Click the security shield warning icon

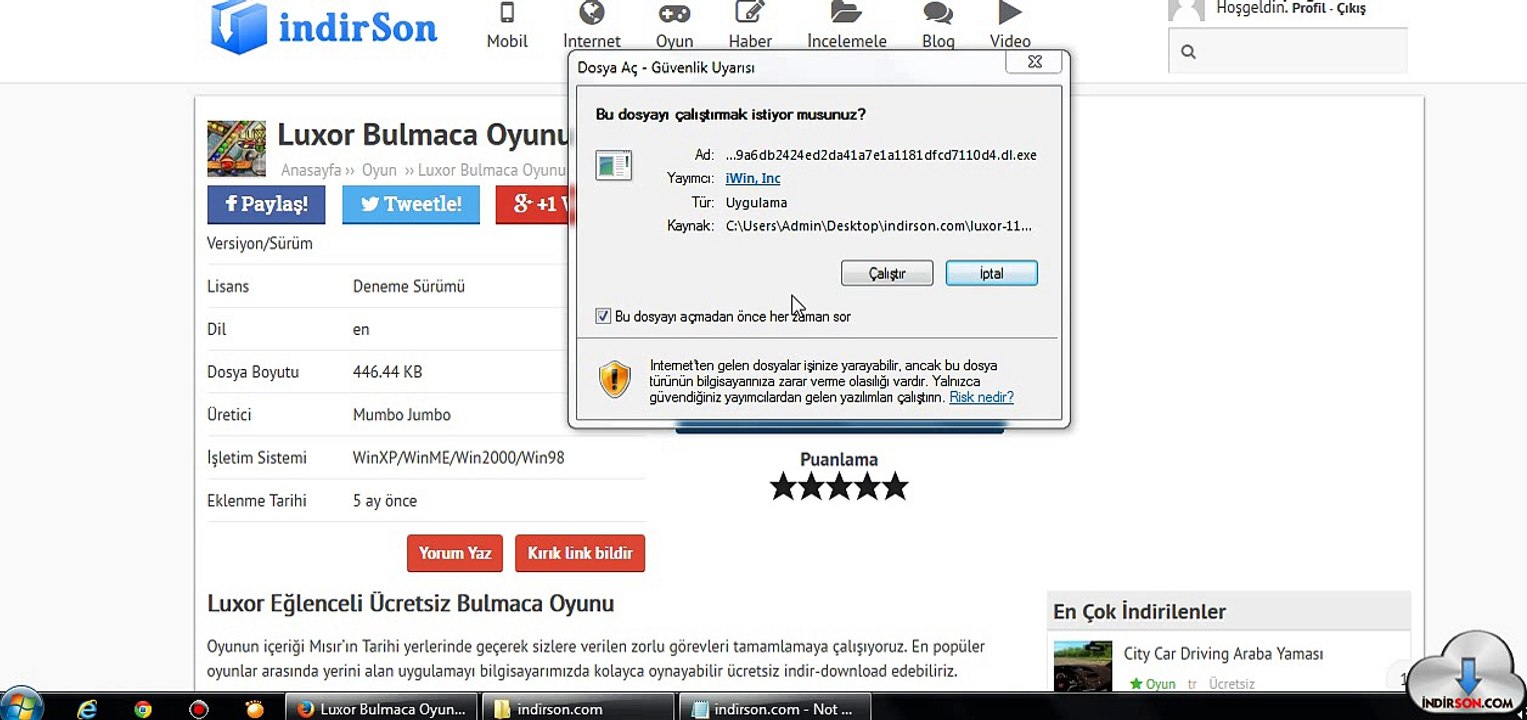click(x=614, y=380)
